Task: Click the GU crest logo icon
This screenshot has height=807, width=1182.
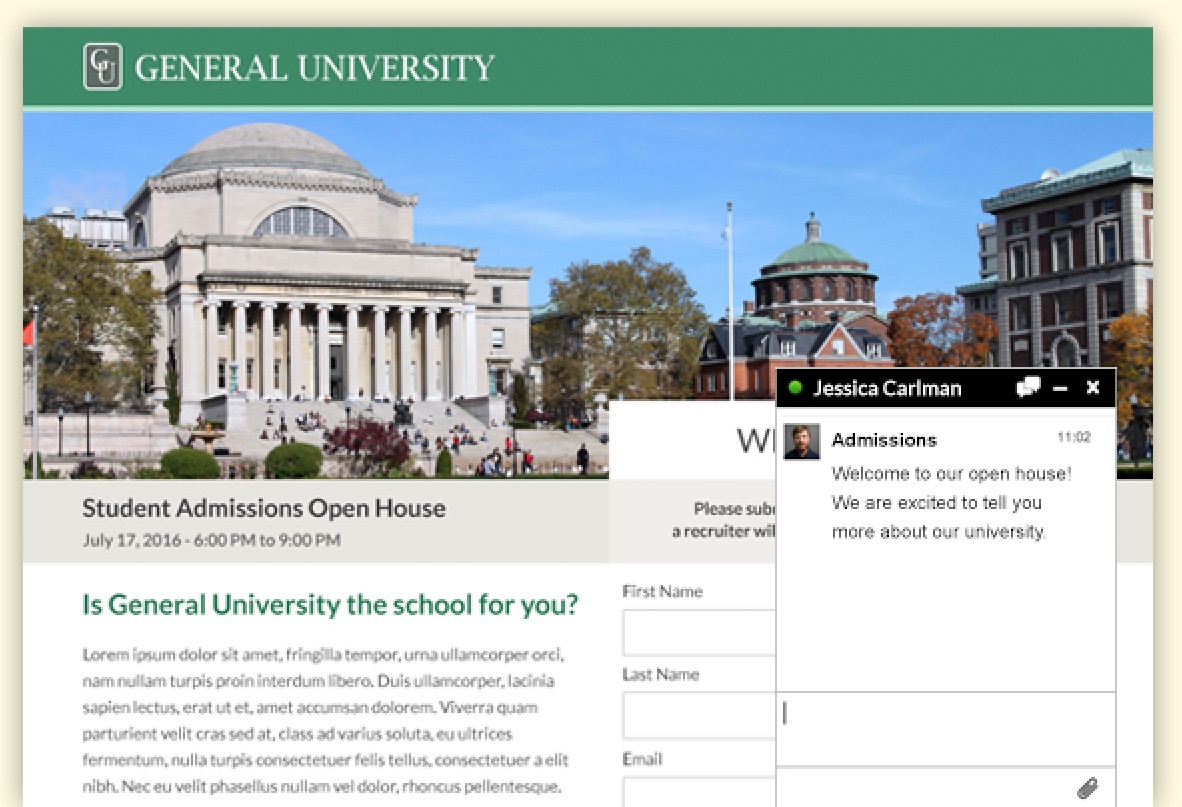Action: [x=103, y=67]
